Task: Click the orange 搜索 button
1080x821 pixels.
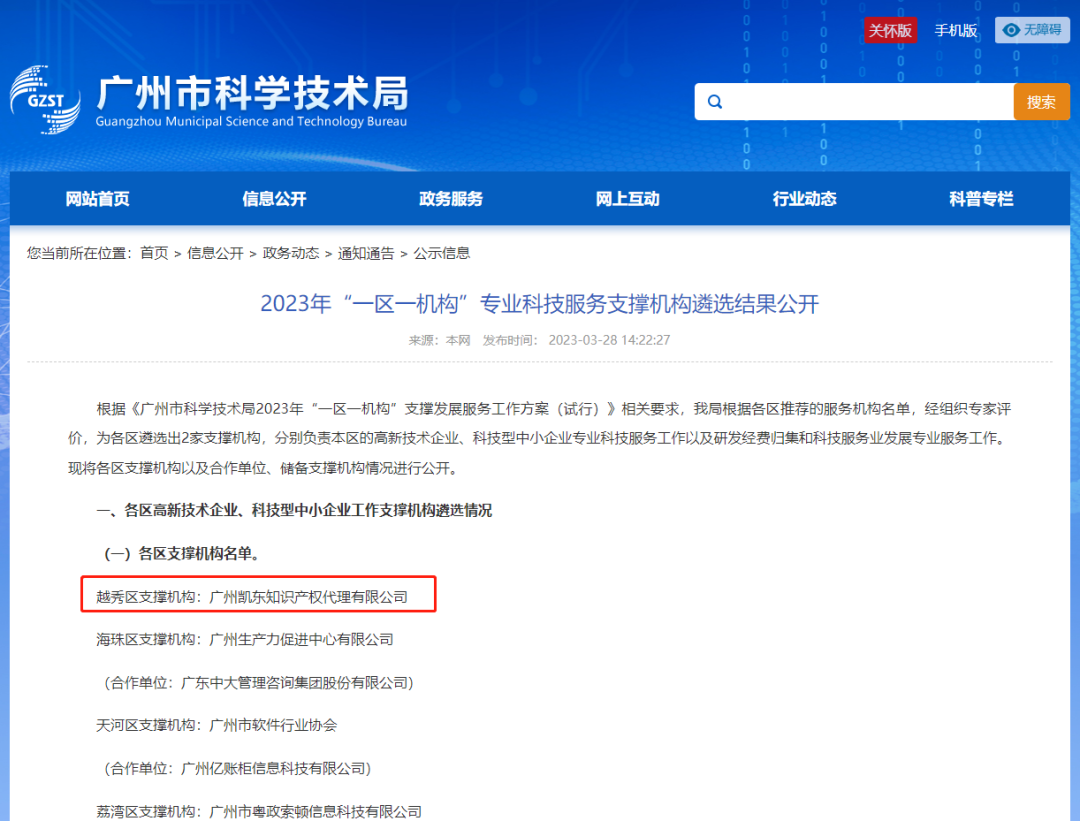Action: click(1041, 102)
